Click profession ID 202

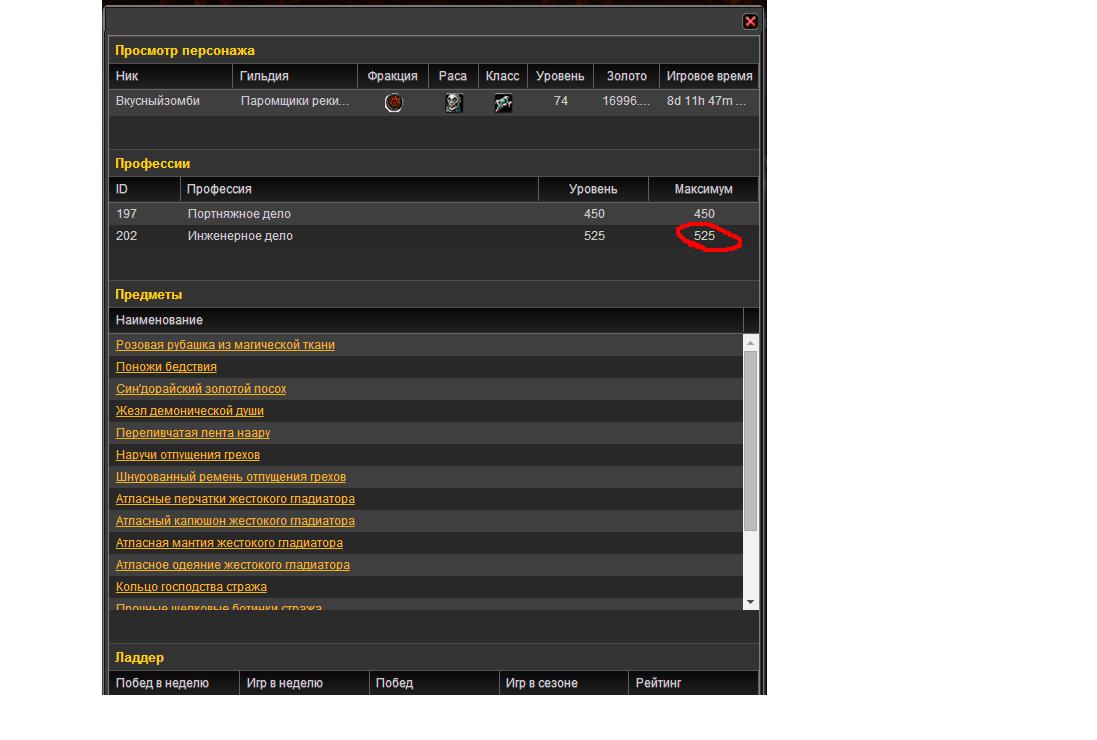[127, 236]
